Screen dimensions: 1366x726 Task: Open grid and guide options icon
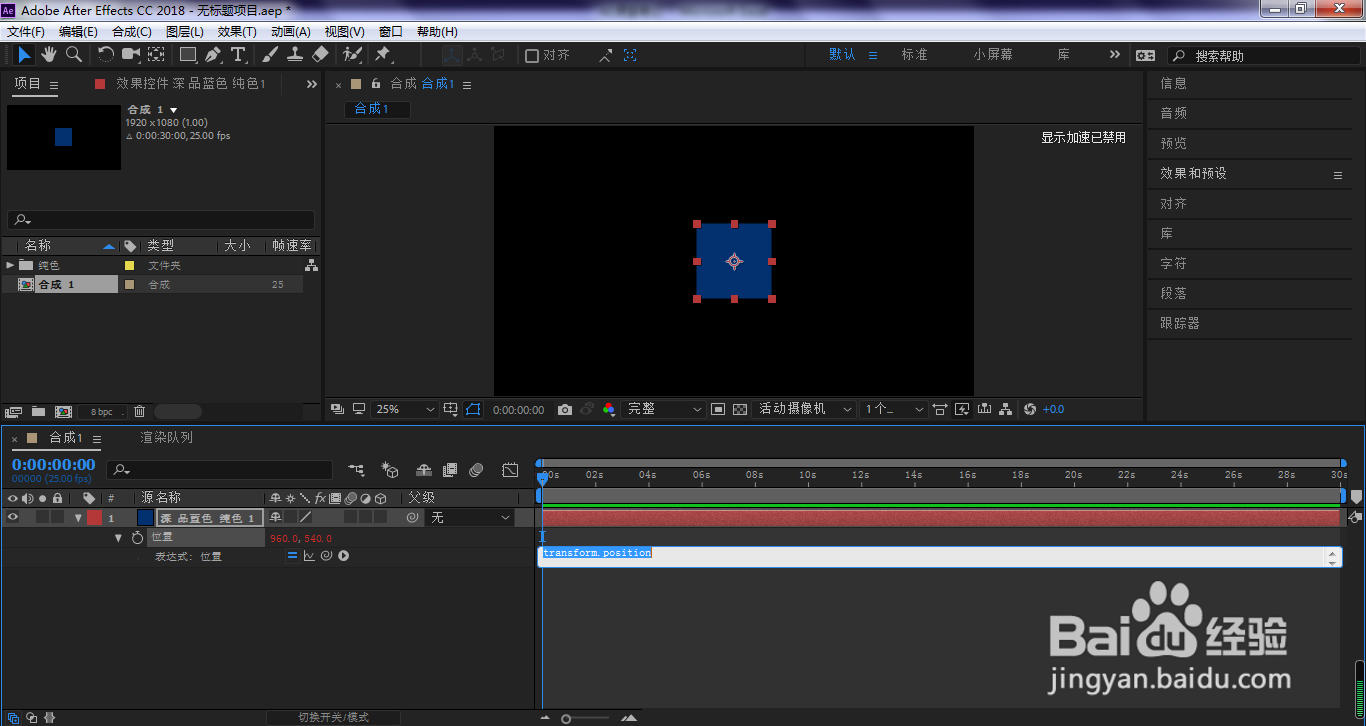(x=451, y=409)
